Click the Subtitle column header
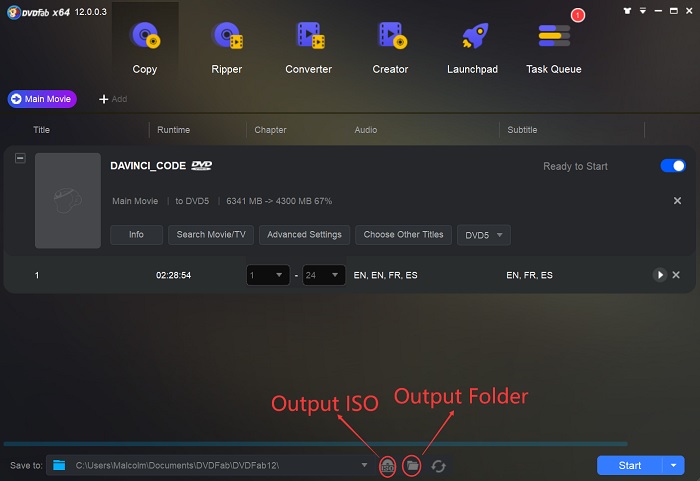Viewport: 700px width, 481px height. point(522,130)
